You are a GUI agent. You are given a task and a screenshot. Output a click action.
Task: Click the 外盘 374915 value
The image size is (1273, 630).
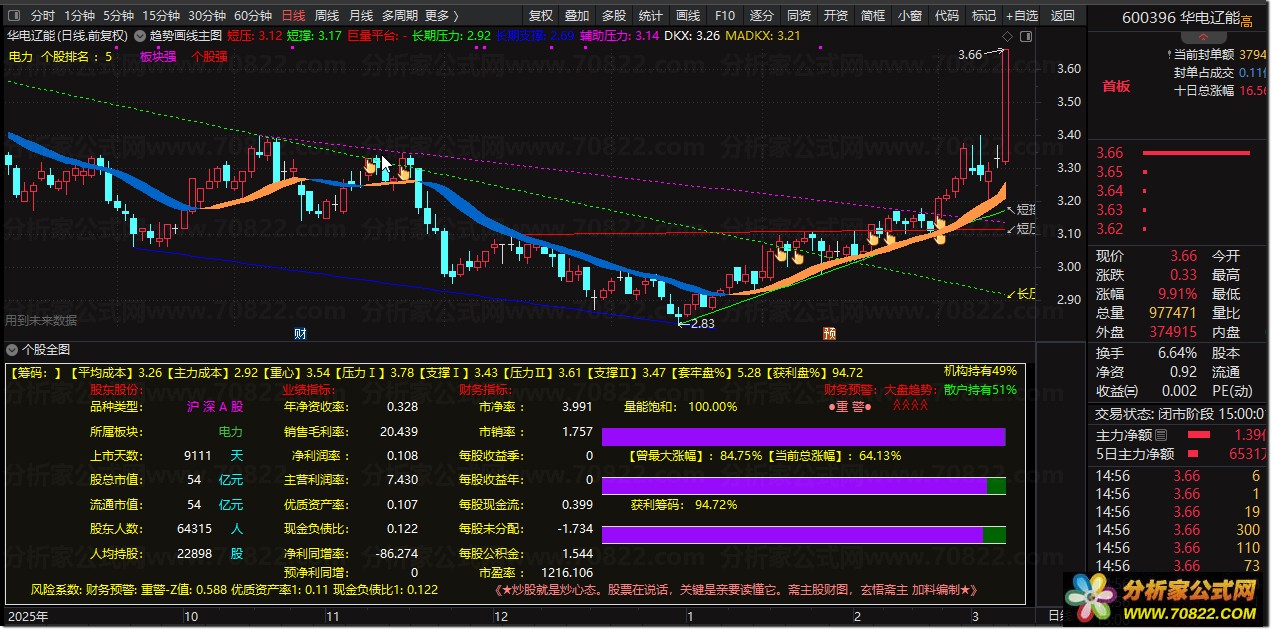[1172, 332]
